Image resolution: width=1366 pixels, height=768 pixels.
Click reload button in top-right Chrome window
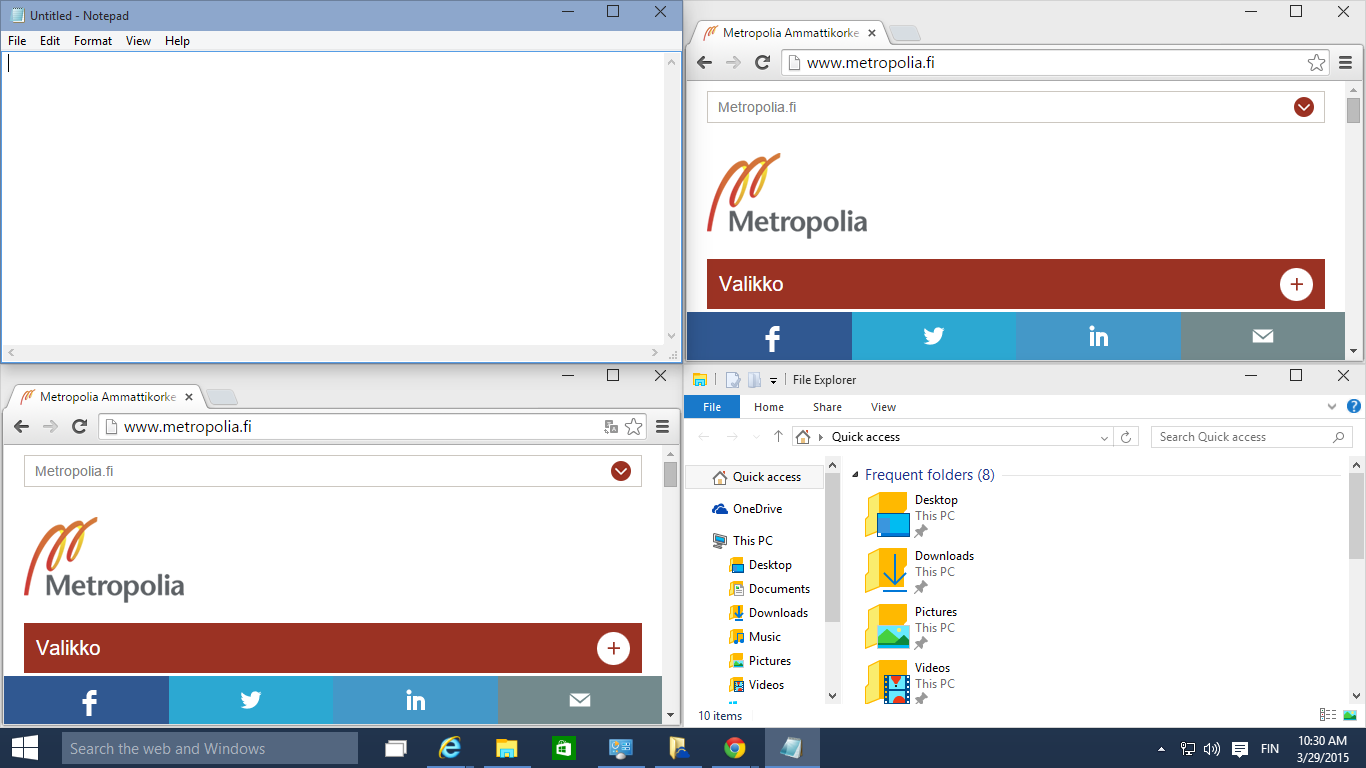click(762, 62)
